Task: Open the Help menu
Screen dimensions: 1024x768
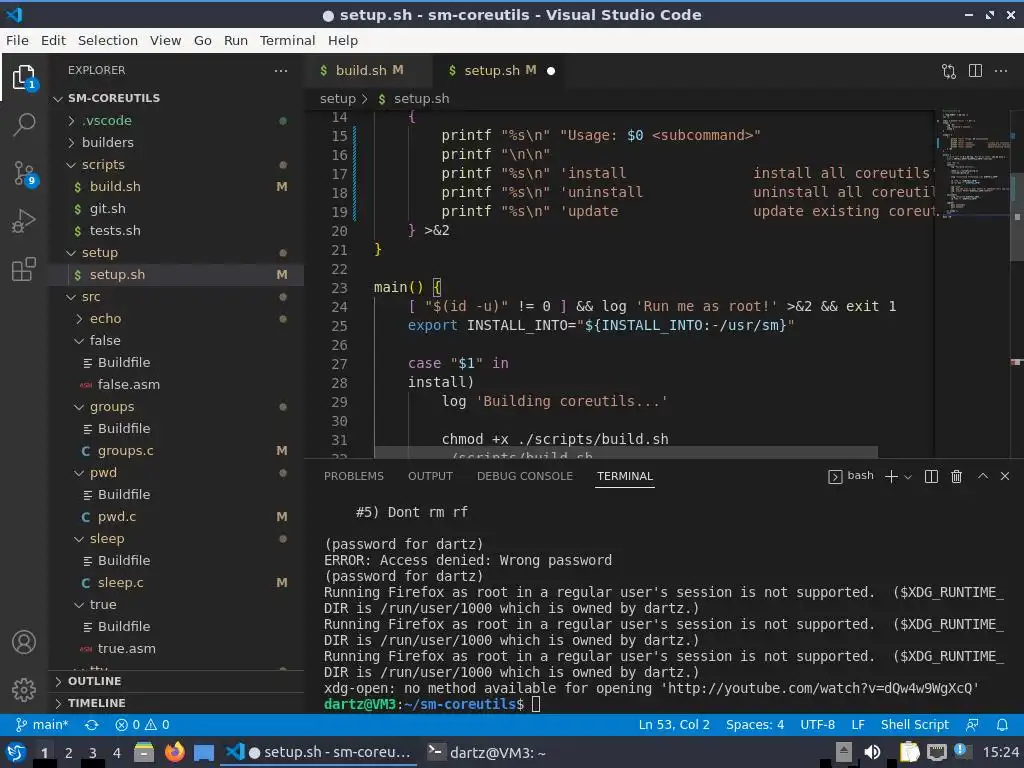Action: point(343,40)
